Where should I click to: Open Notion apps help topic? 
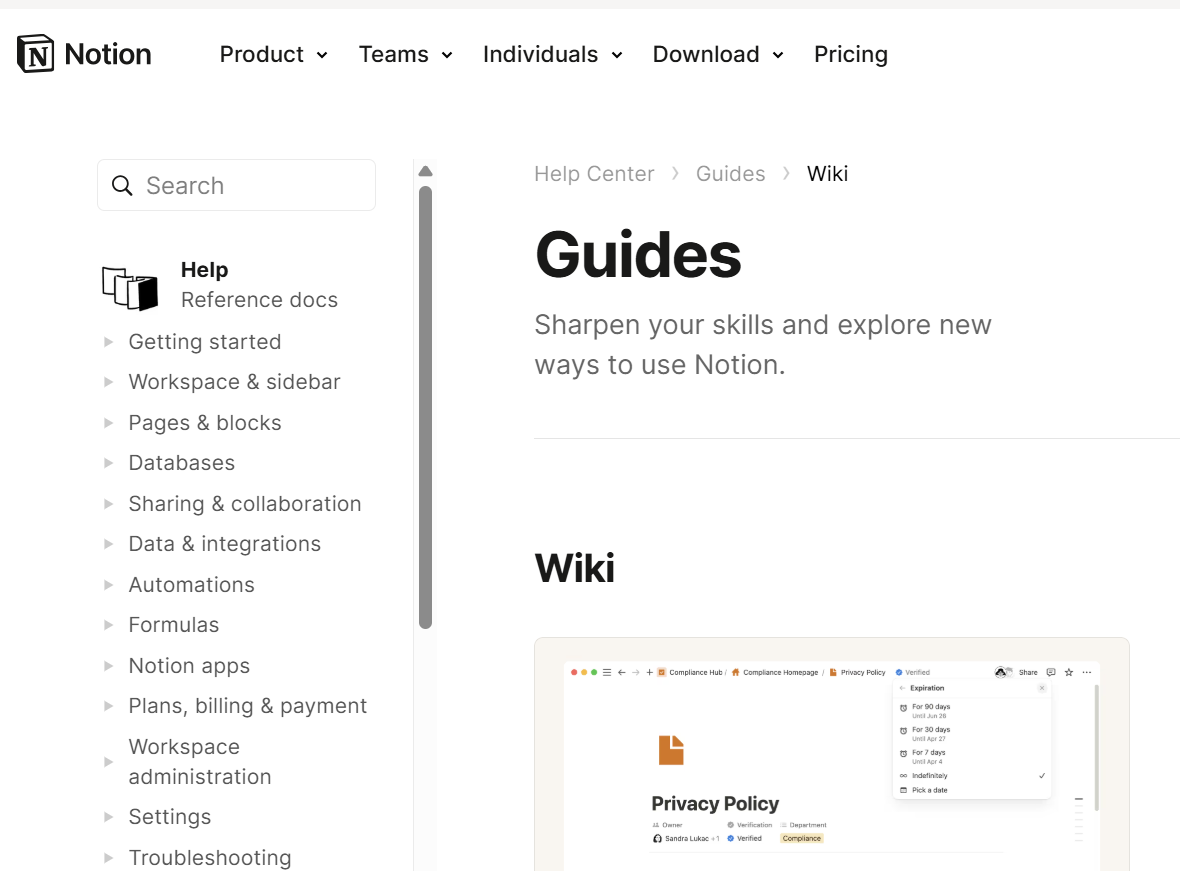click(x=189, y=665)
